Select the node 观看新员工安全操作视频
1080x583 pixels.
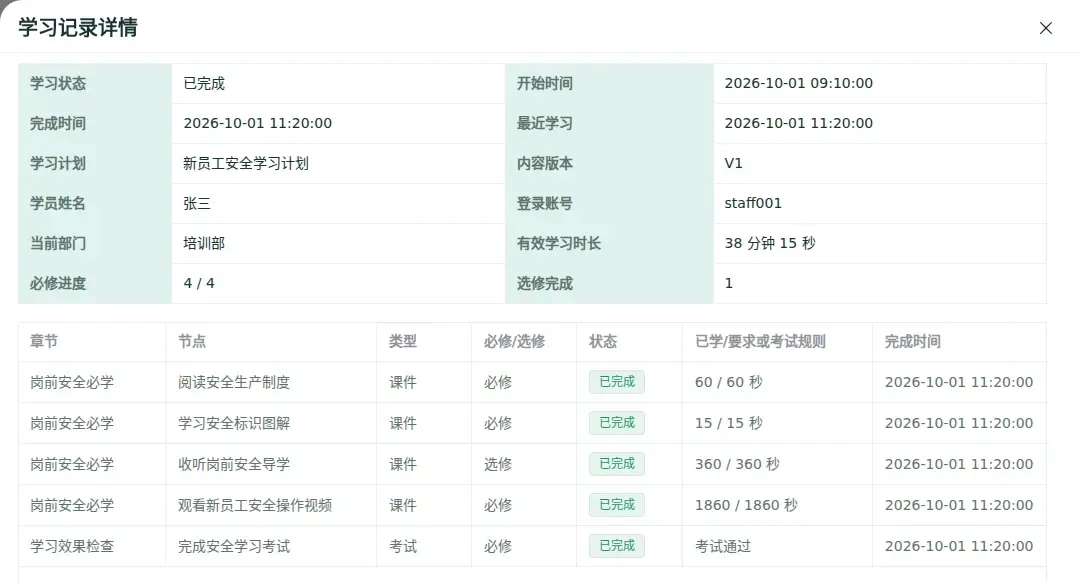pos(255,505)
